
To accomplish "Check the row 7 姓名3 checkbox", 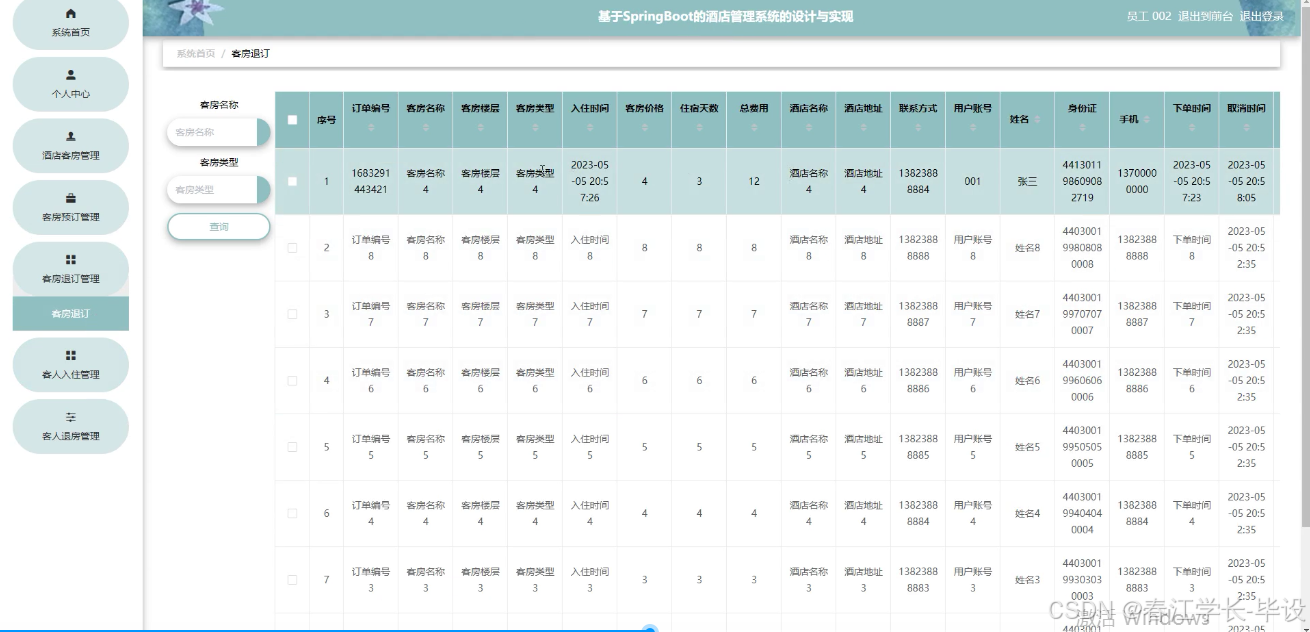I will [x=292, y=580].
